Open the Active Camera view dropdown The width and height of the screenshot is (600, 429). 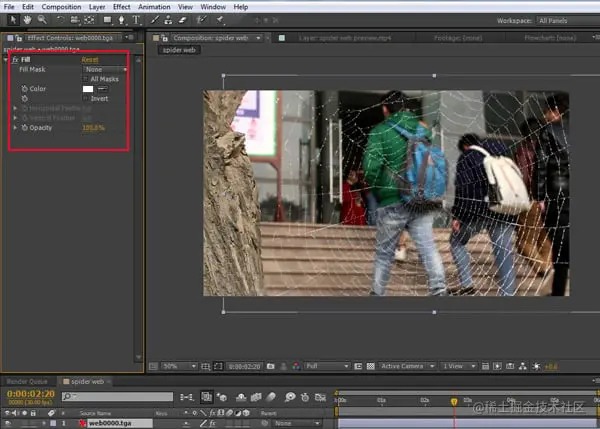click(x=407, y=366)
